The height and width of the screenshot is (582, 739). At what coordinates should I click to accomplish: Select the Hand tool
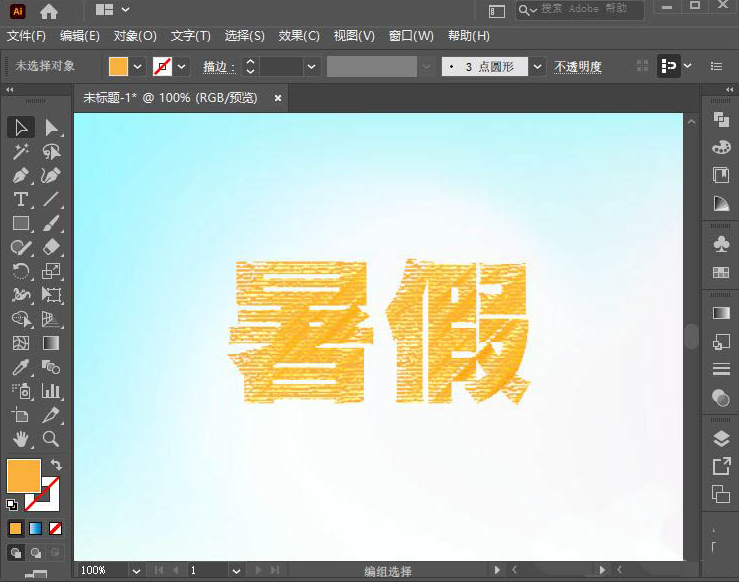point(21,439)
